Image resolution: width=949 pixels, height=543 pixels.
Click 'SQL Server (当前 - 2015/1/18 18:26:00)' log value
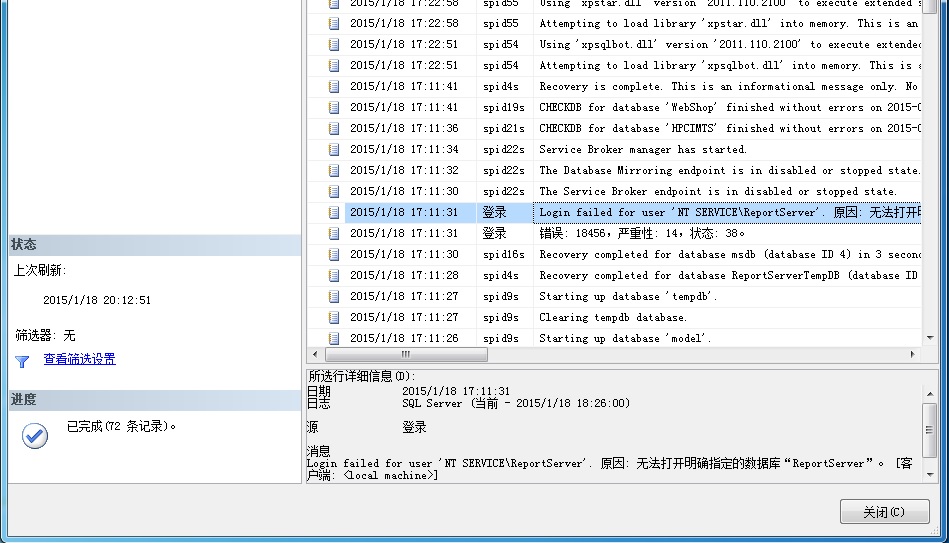click(x=516, y=404)
